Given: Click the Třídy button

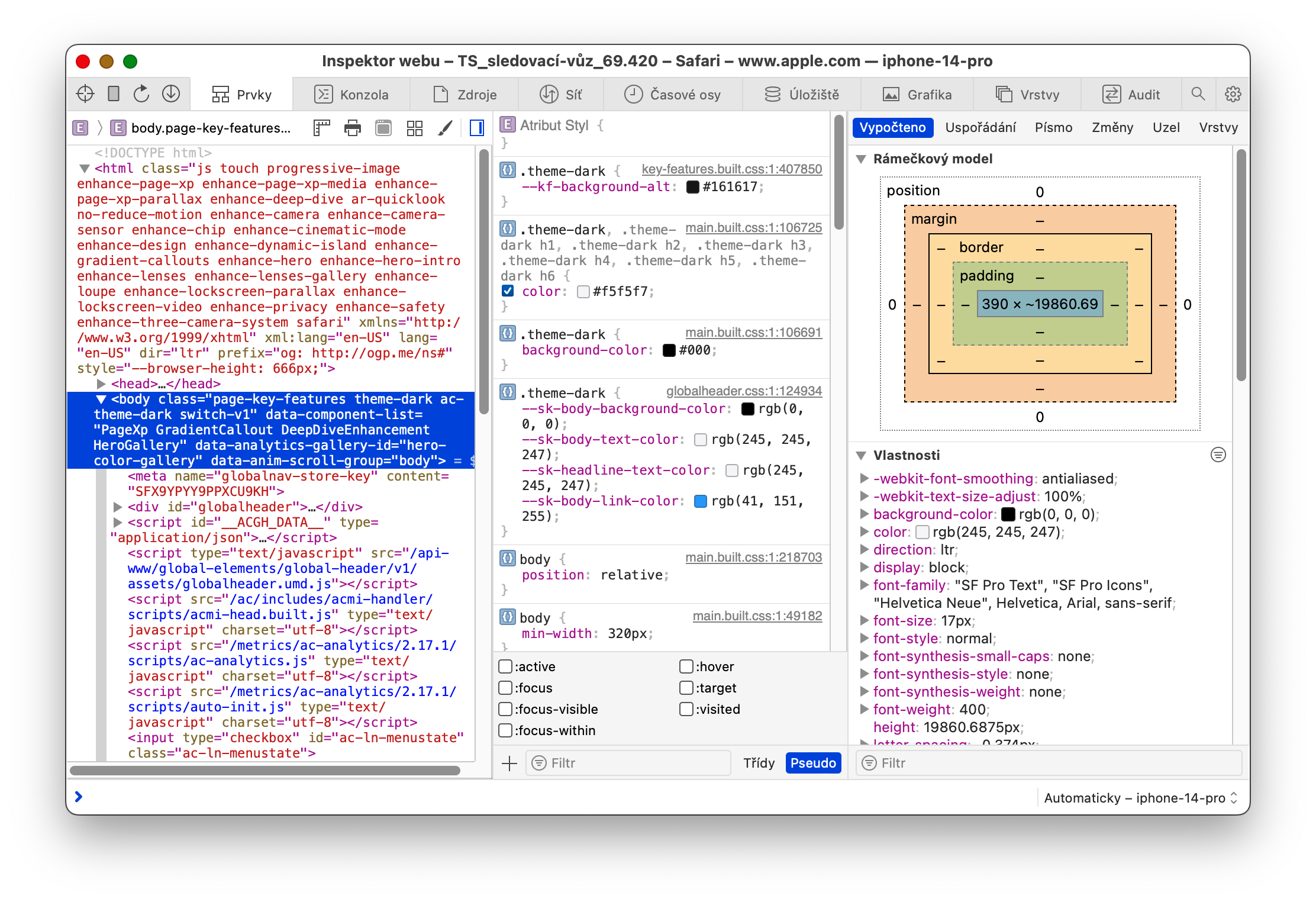Looking at the screenshot, I should (x=759, y=763).
